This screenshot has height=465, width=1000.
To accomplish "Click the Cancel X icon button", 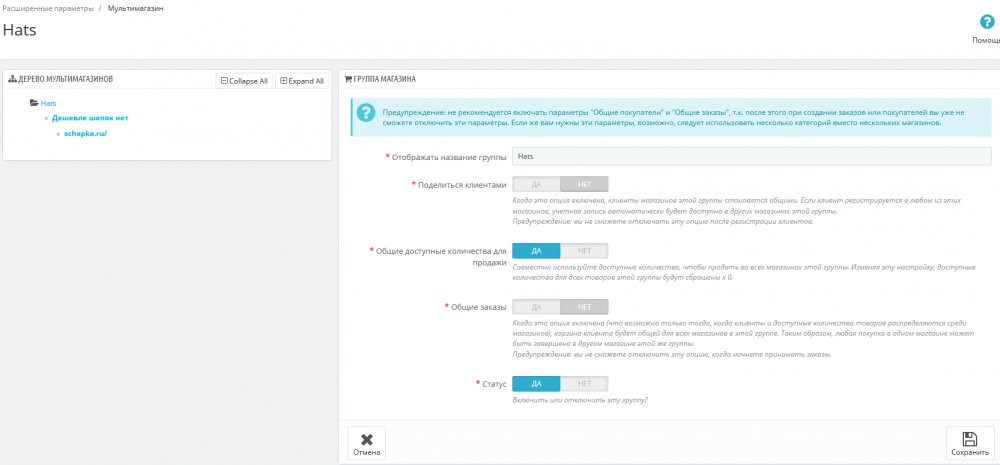I will [x=367, y=443].
